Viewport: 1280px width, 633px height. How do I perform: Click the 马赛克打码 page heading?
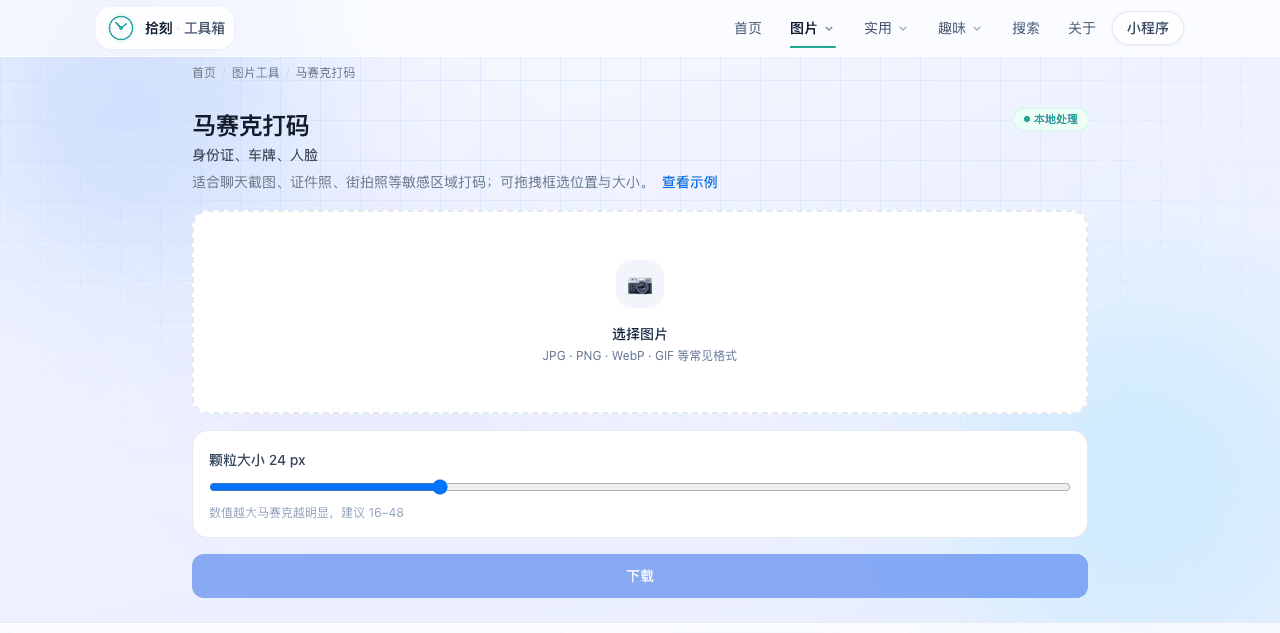(251, 126)
